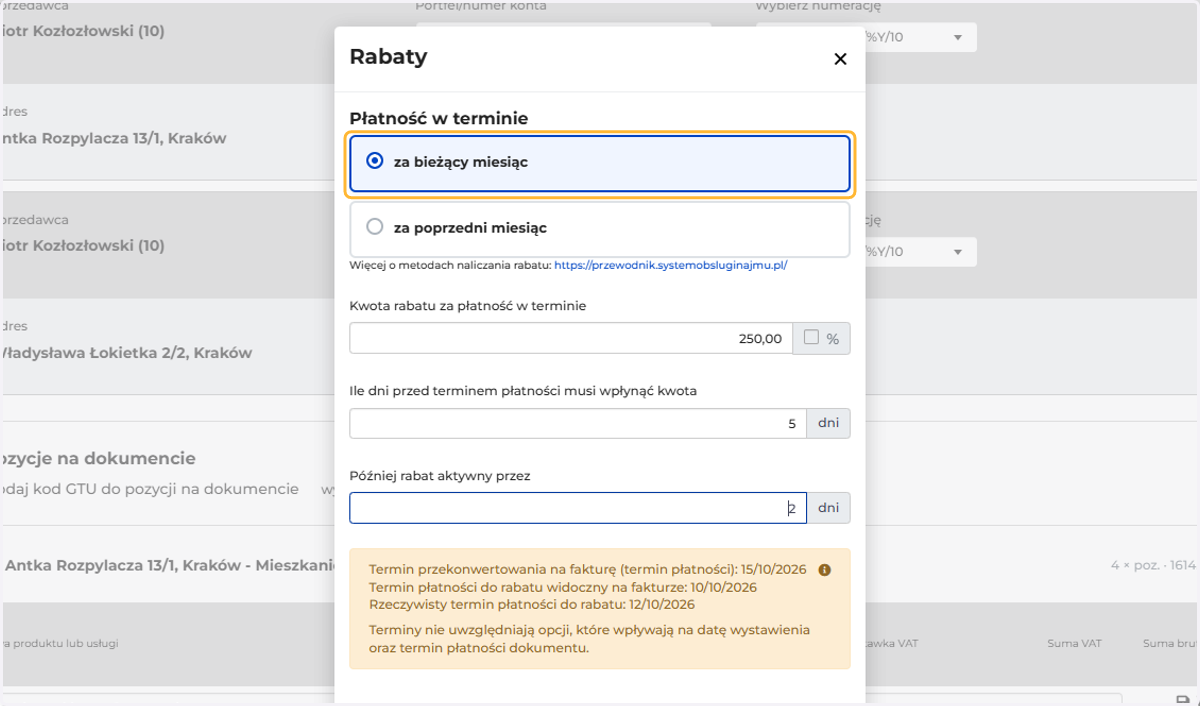The width and height of the screenshot is (1200, 706).
Task: Click the 'Suma VAT' column header in background
Action: pyautogui.click(x=1074, y=643)
